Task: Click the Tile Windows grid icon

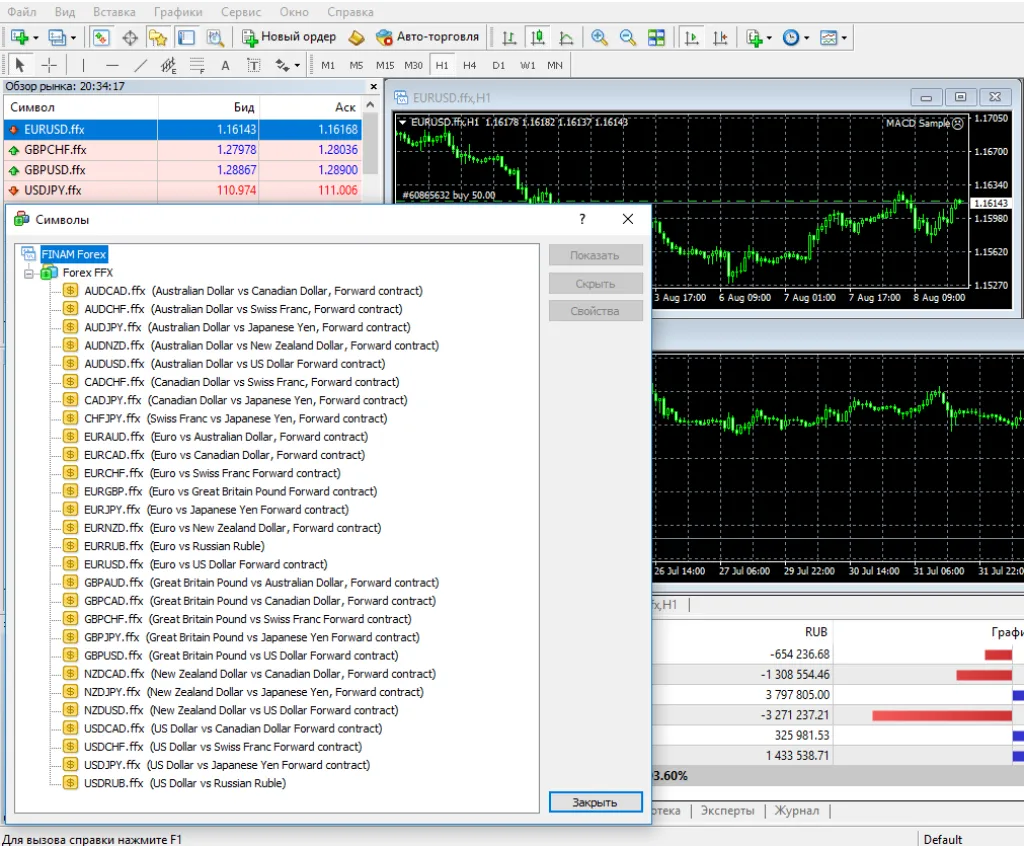Action: tap(656, 37)
